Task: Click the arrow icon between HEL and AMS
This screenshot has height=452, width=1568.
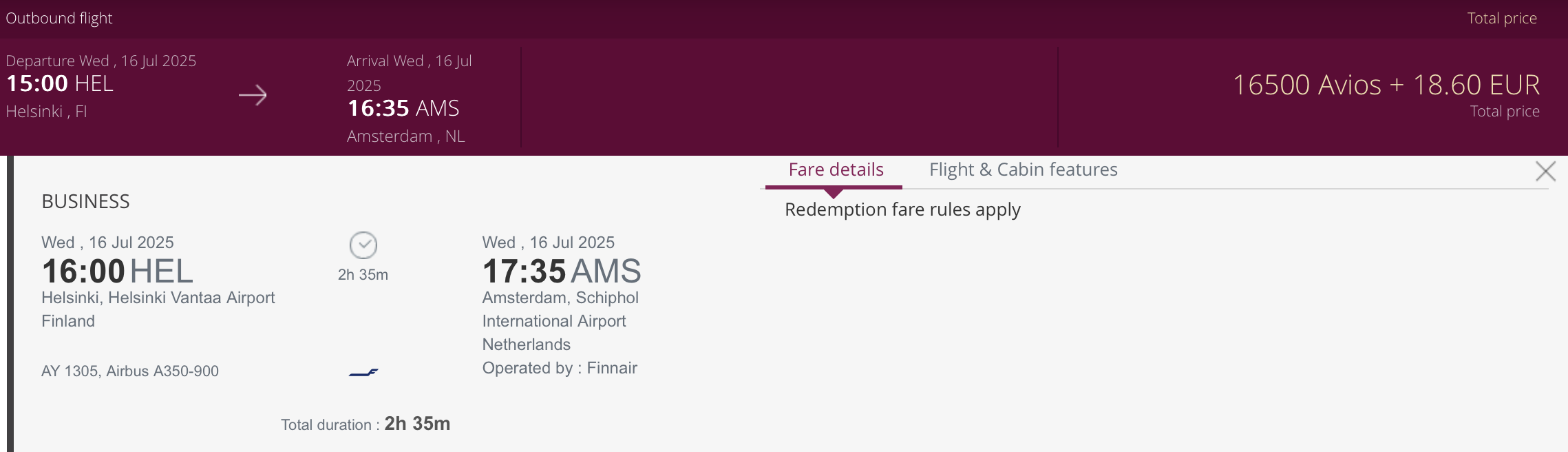Action: (x=253, y=95)
